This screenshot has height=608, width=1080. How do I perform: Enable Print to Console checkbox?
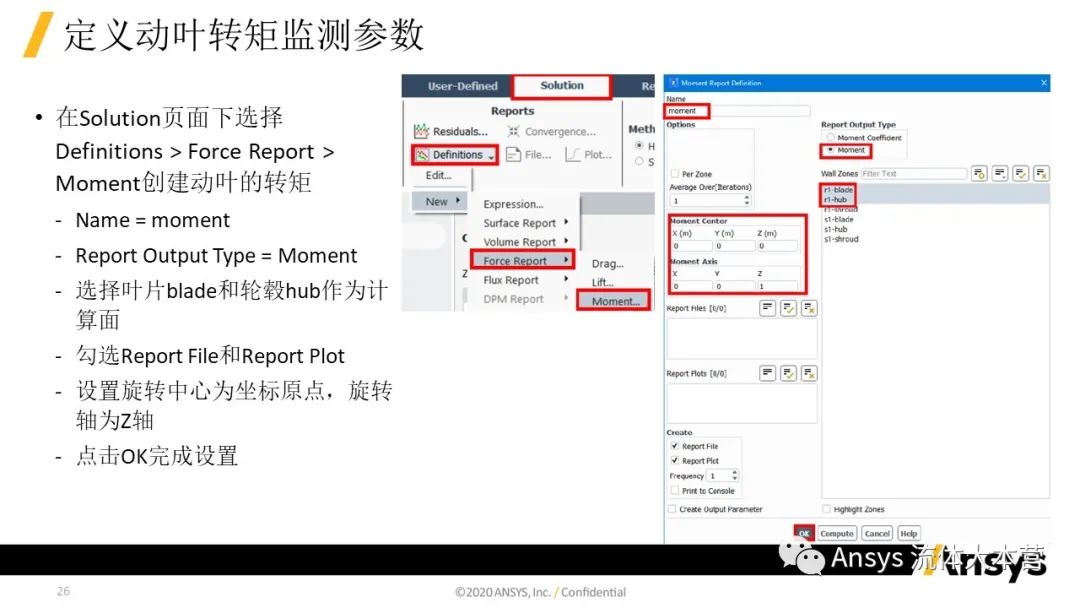(x=674, y=490)
